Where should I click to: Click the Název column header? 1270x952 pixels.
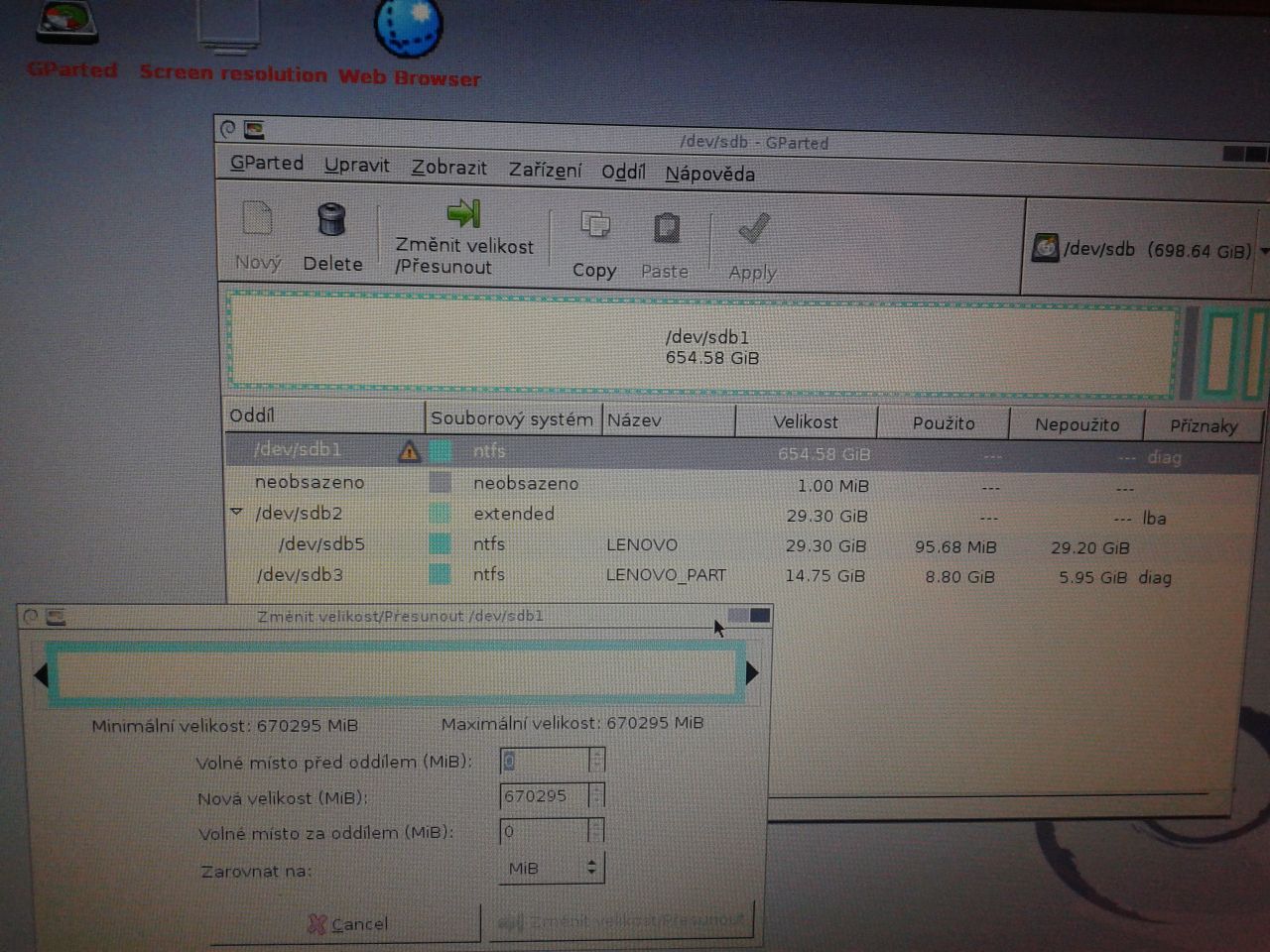[x=668, y=419]
